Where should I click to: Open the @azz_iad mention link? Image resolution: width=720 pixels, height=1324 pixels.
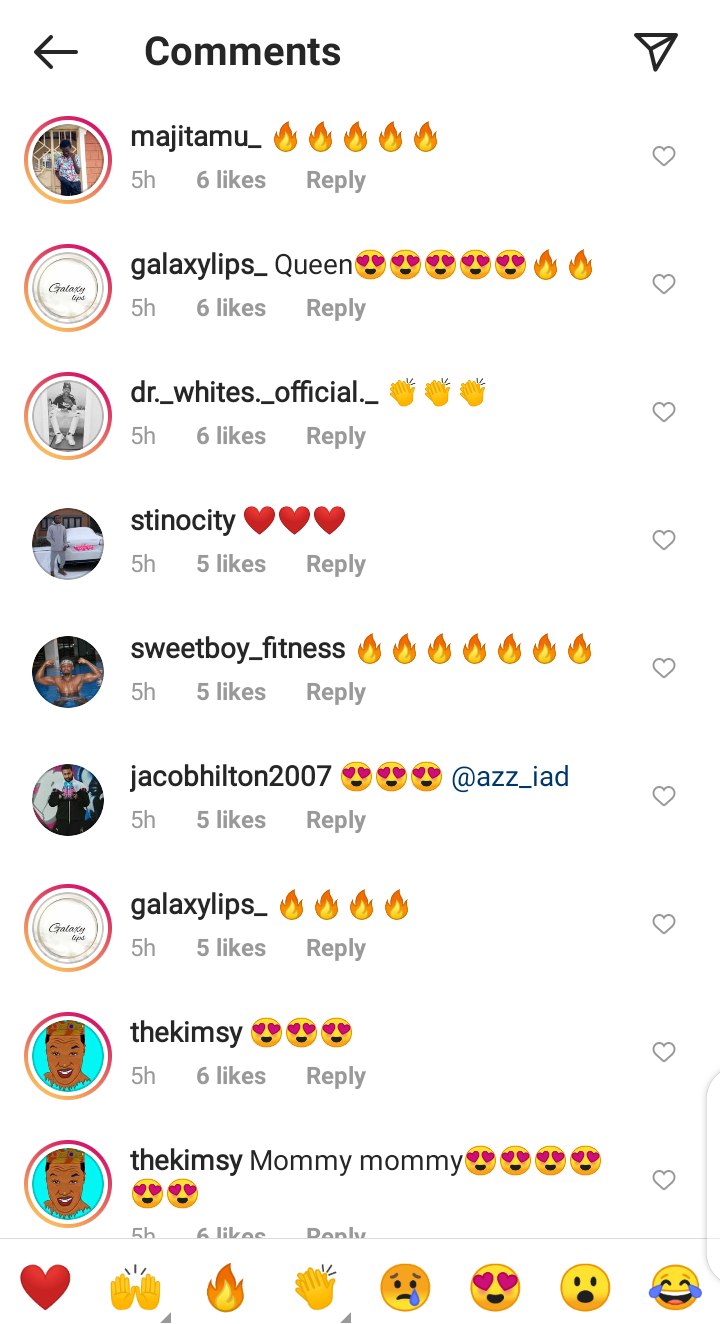point(510,776)
